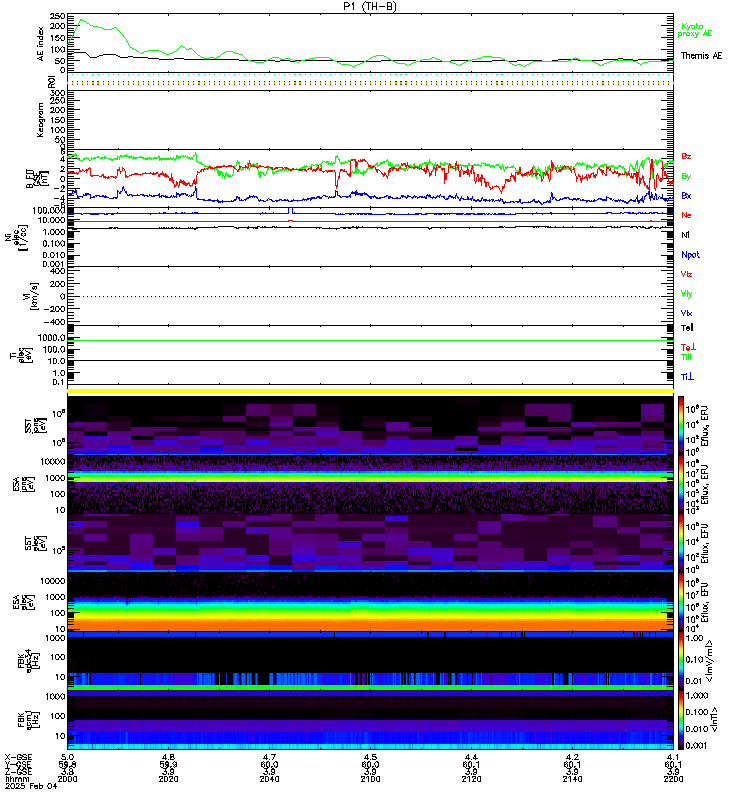Click the -400 velocity axis tick label
Screen dimensions: 750x800
pos(55,322)
